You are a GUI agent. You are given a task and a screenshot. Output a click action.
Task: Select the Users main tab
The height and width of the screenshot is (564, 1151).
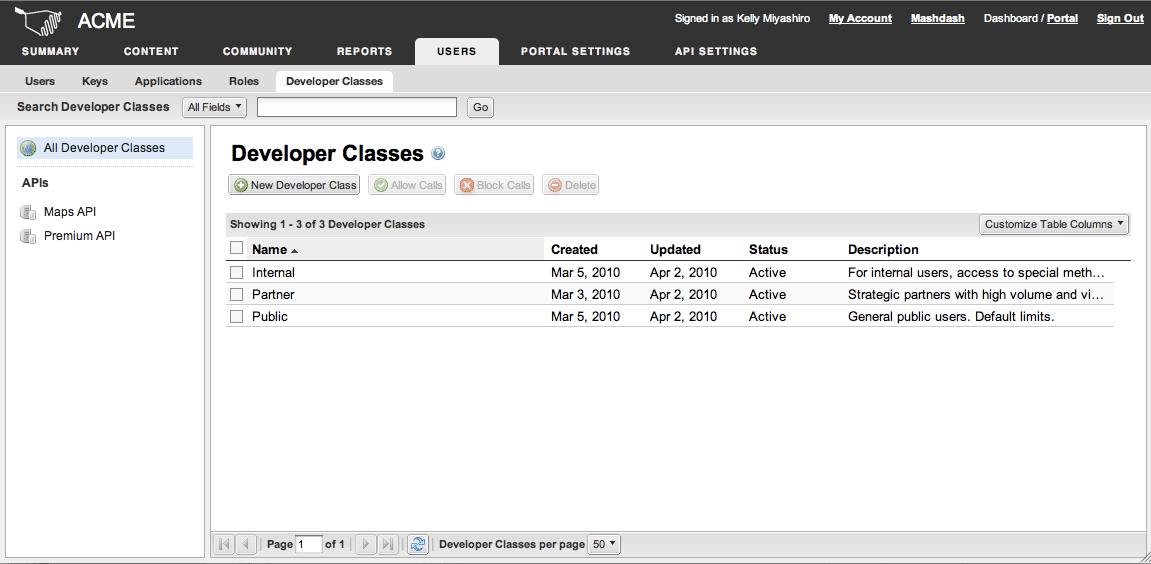(x=457, y=51)
